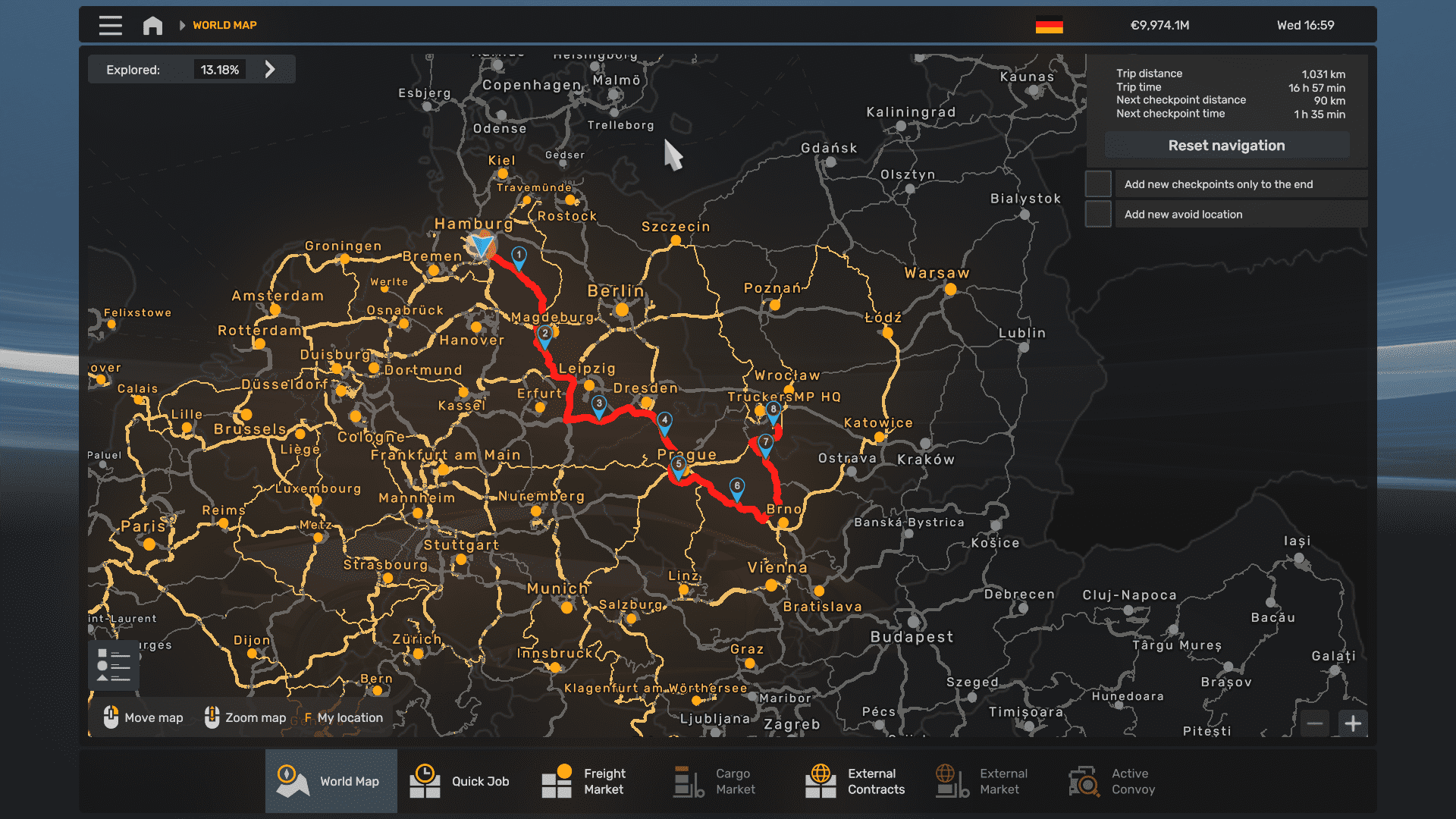The image size is (1456, 819).
Task: Zoom in with the plus button
Action: [x=1353, y=723]
